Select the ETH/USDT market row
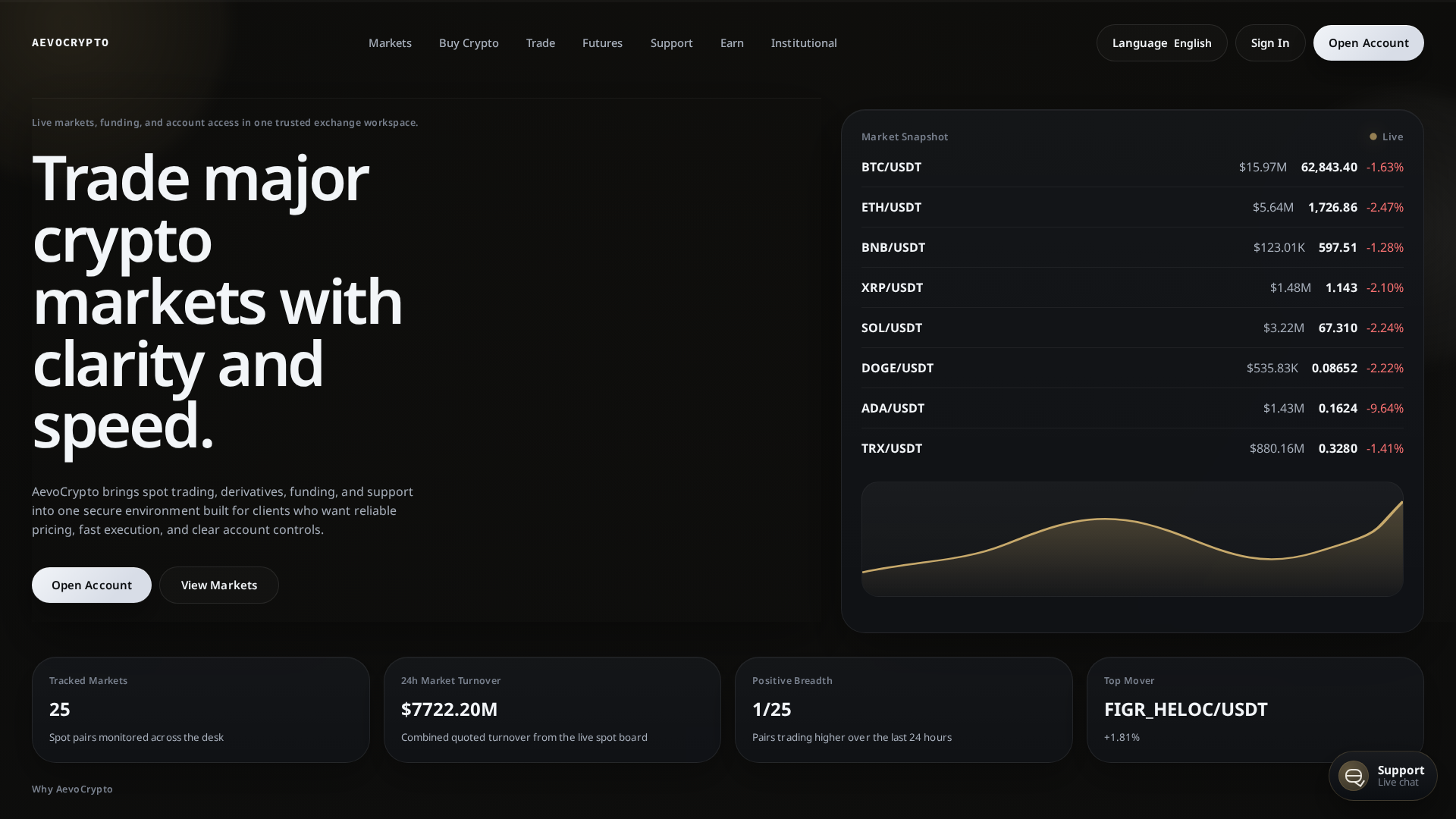 tap(1132, 207)
